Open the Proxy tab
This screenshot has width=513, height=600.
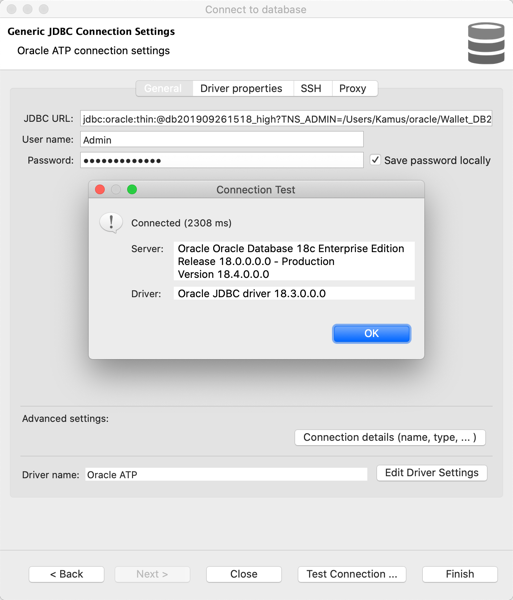353,88
